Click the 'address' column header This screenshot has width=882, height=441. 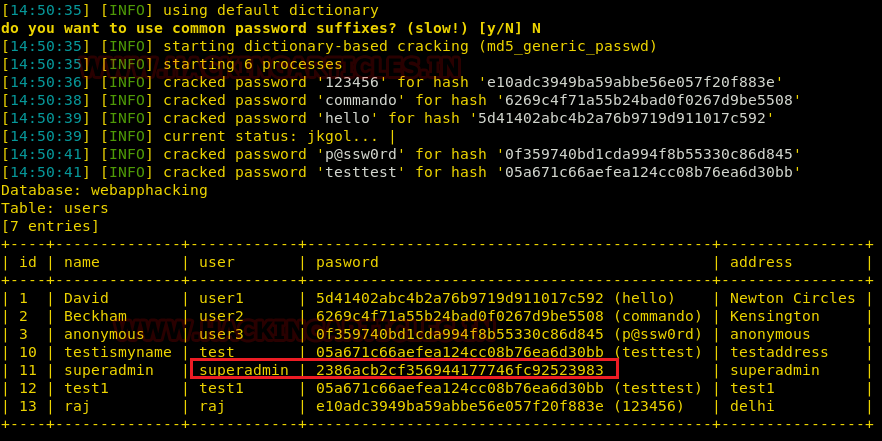pyautogui.click(x=760, y=262)
